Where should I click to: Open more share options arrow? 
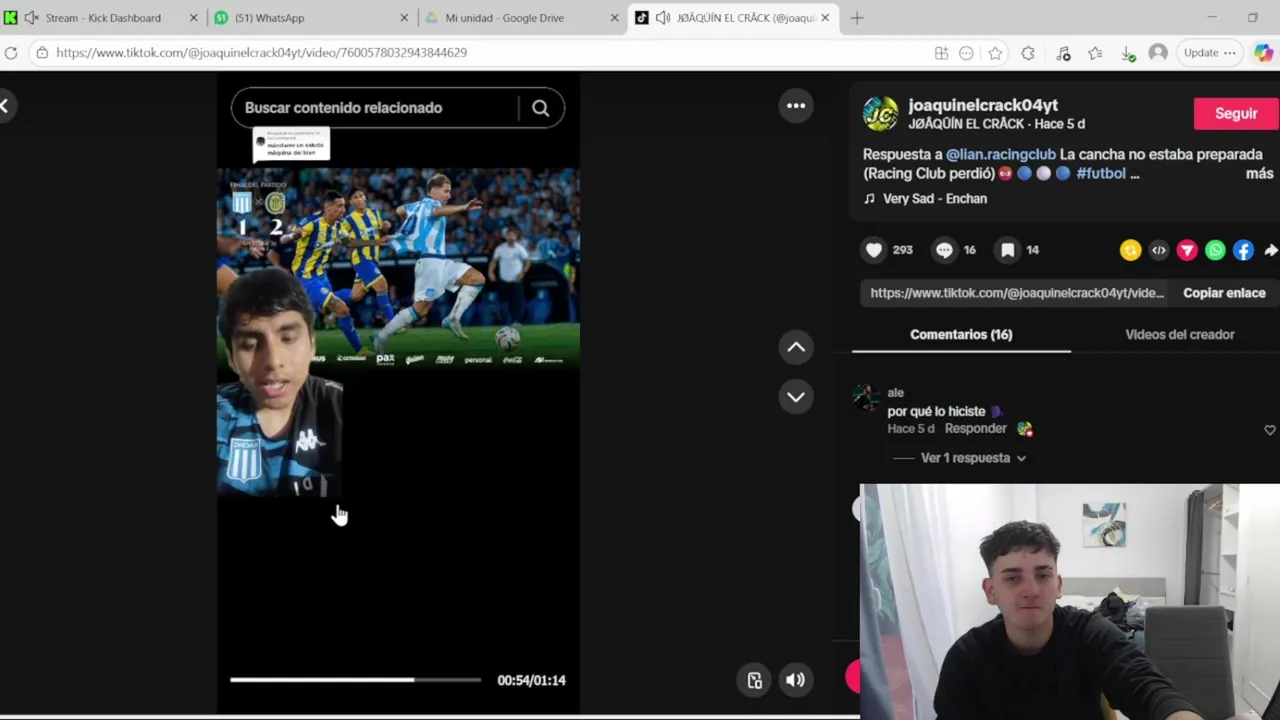1271,251
